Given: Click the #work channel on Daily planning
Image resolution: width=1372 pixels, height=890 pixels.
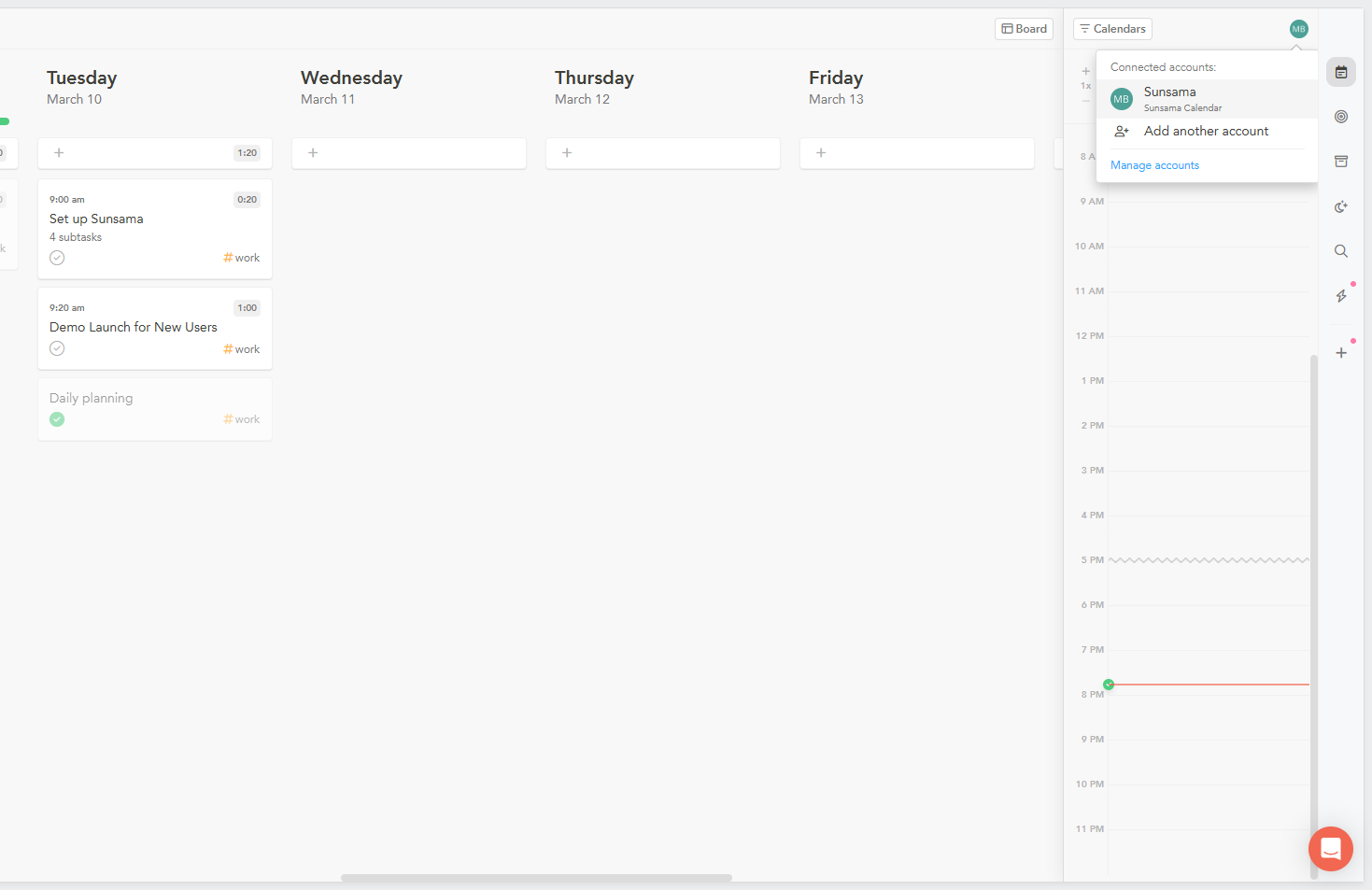Looking at the screenshot, I should pos(242,419).
